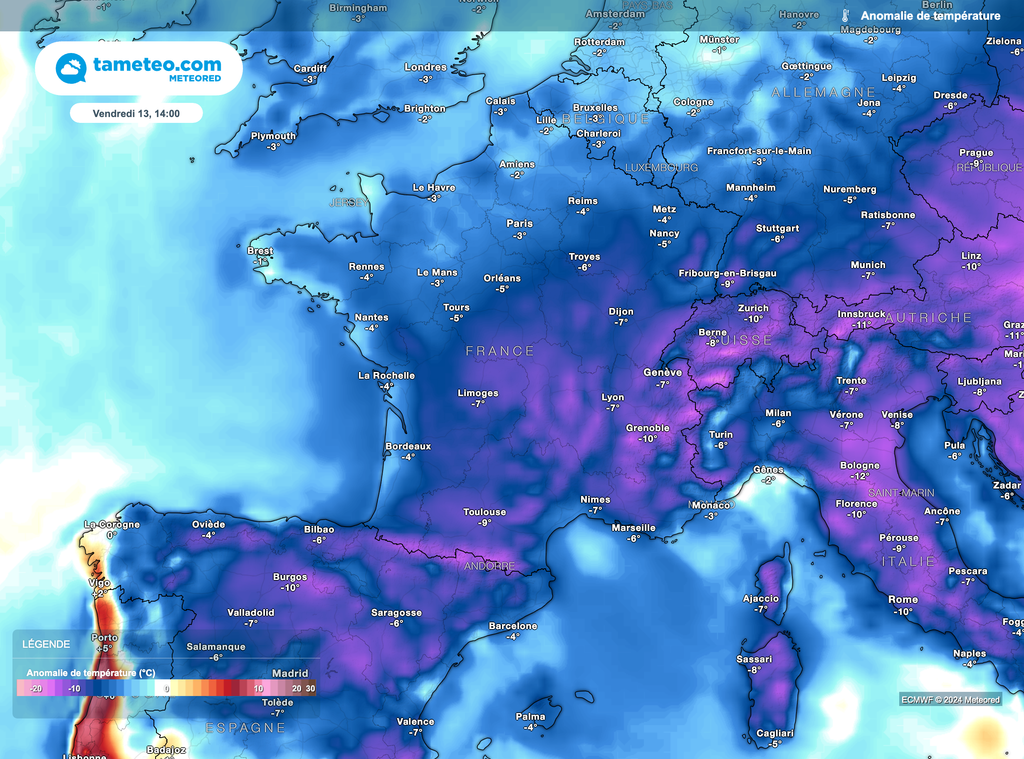Select the Vendredi 13, 14:00 date pill
1024x759 pixels.
pyautogui.click(x=136, y=114)
